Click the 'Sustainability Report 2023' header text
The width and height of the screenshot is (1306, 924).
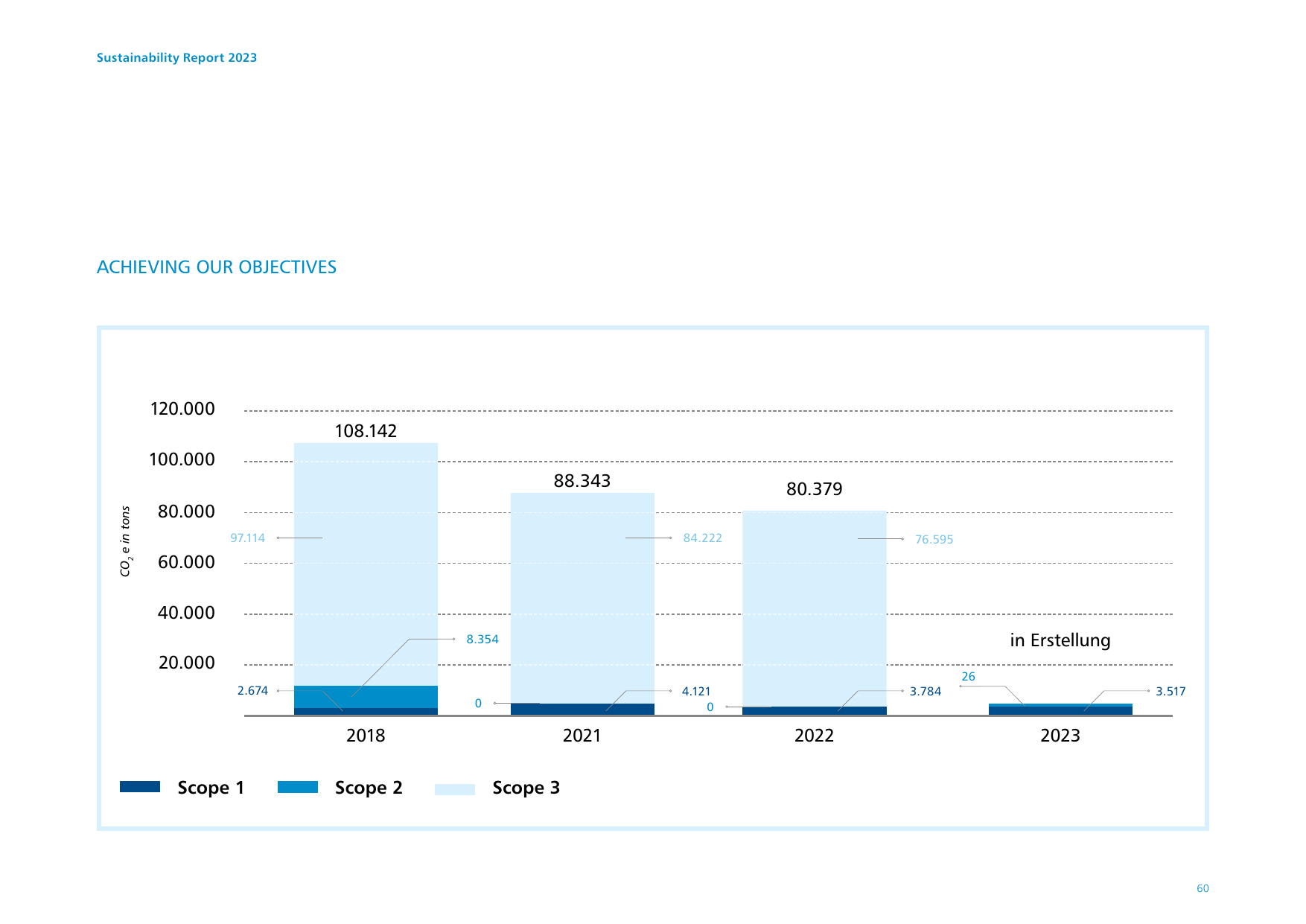176,57
